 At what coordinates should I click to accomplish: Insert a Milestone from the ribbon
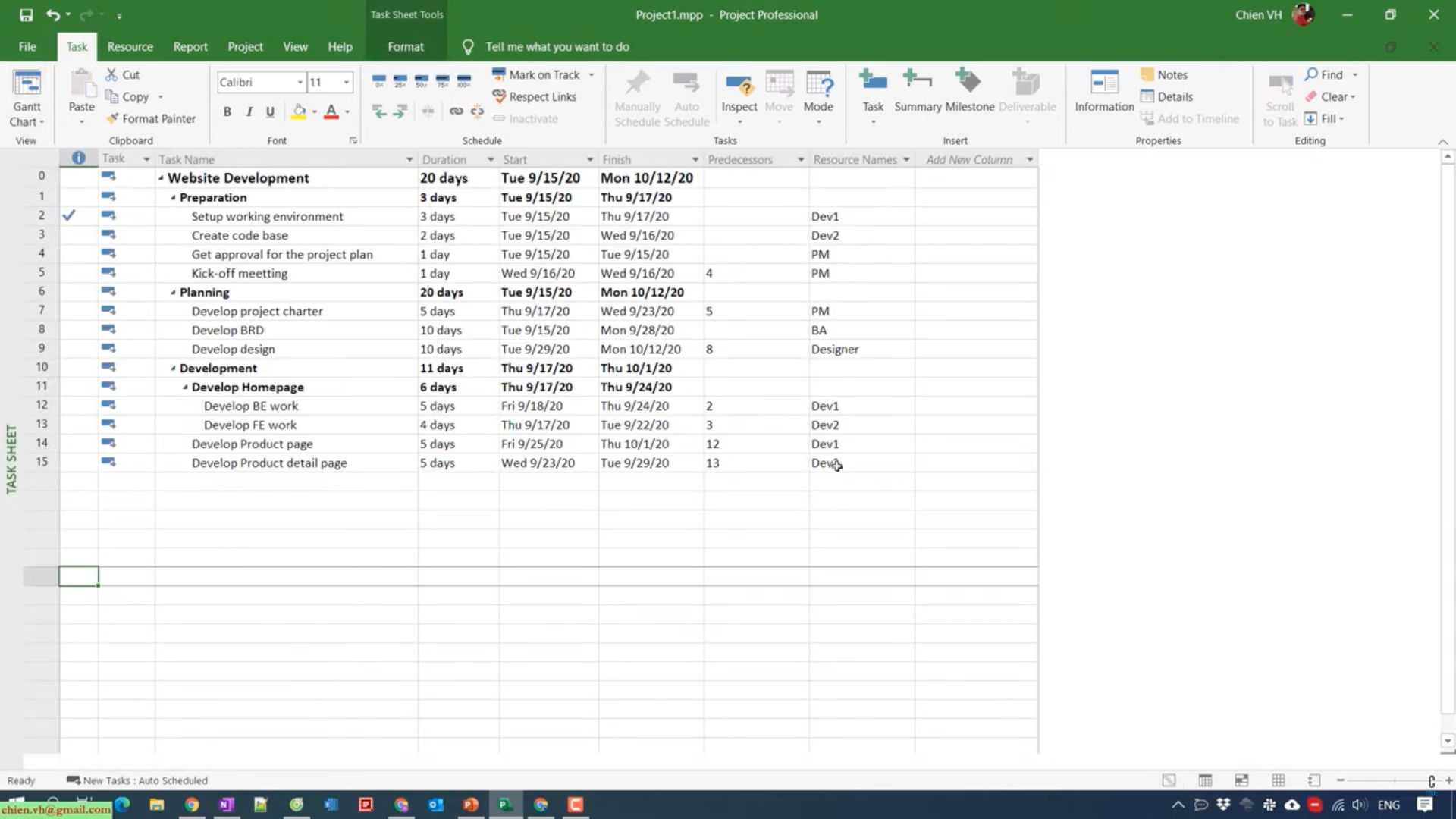click(x=968, y=91)
